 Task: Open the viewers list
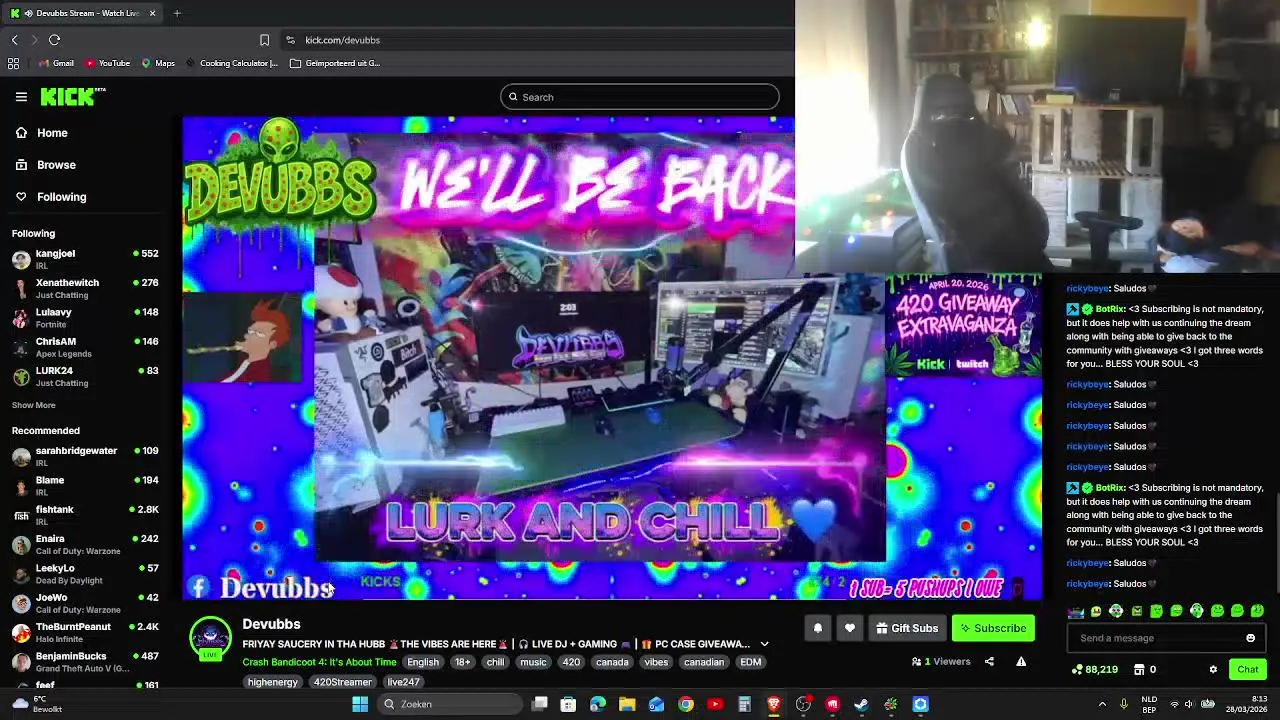(x=941, y=661)
